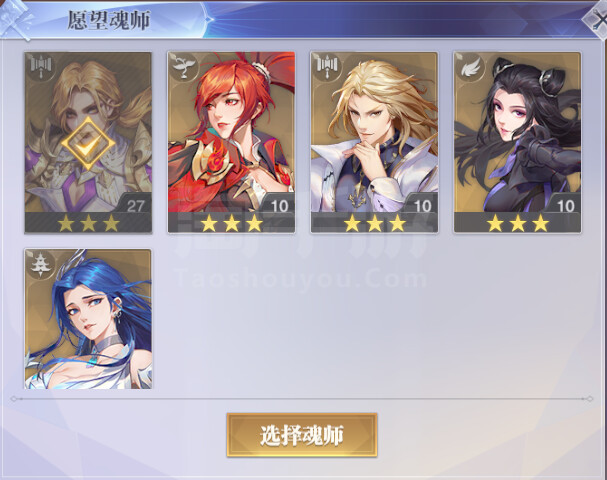Click the 10 count on black-haired card
This screenshot has height=480, width=607.
pyautogui.click(x=564, y=206)
